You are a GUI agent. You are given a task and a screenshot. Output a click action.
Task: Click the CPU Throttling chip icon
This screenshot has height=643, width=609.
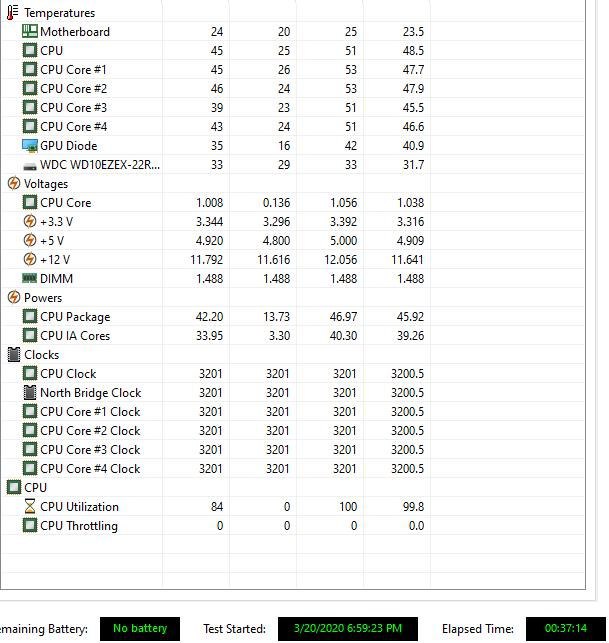[30, 525]
